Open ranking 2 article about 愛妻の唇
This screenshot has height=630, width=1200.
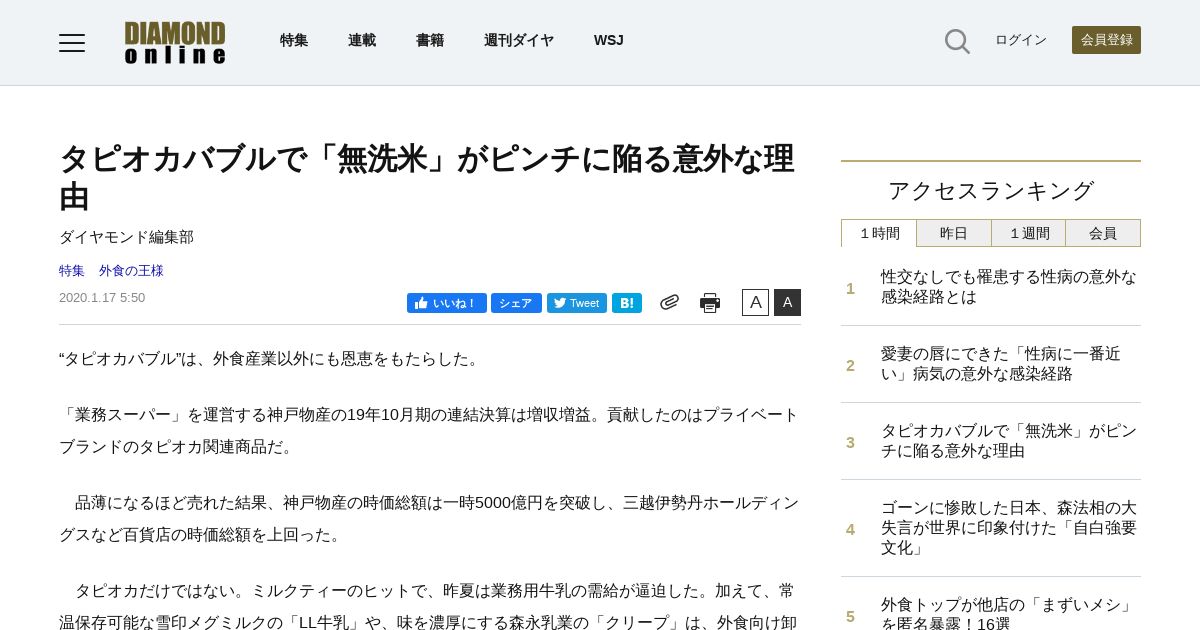1001,364
